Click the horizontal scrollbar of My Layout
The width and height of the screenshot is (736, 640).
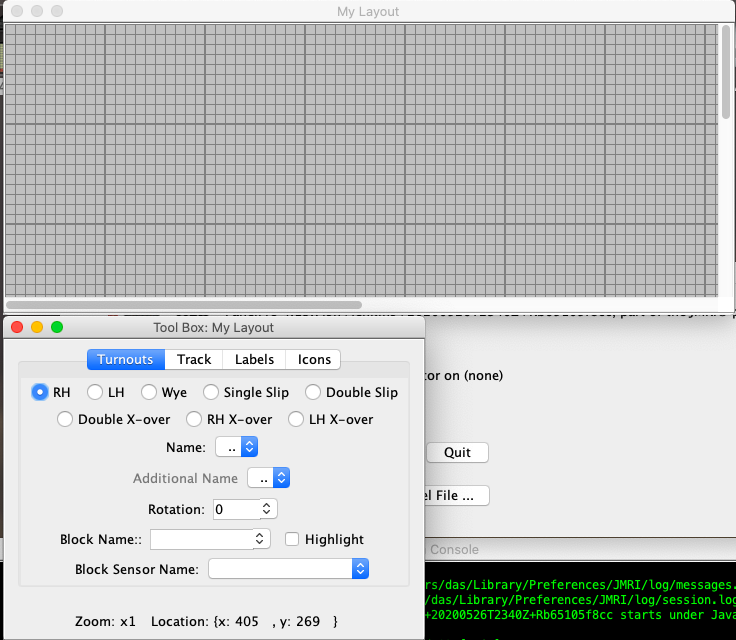point(184,304)
